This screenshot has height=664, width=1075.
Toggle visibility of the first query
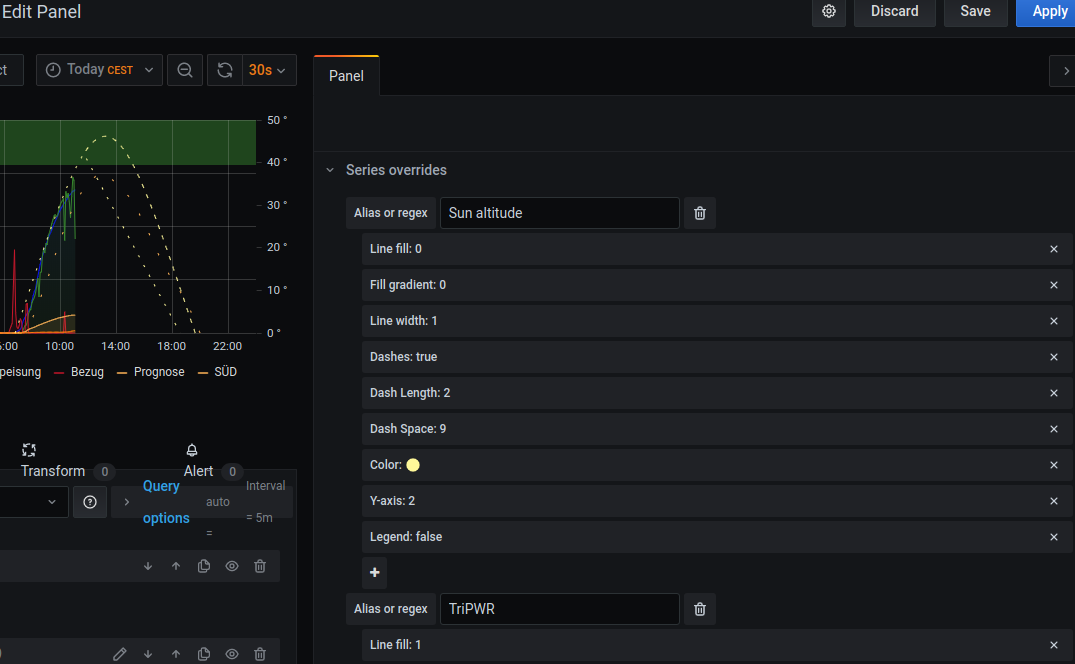pos(232,566)
